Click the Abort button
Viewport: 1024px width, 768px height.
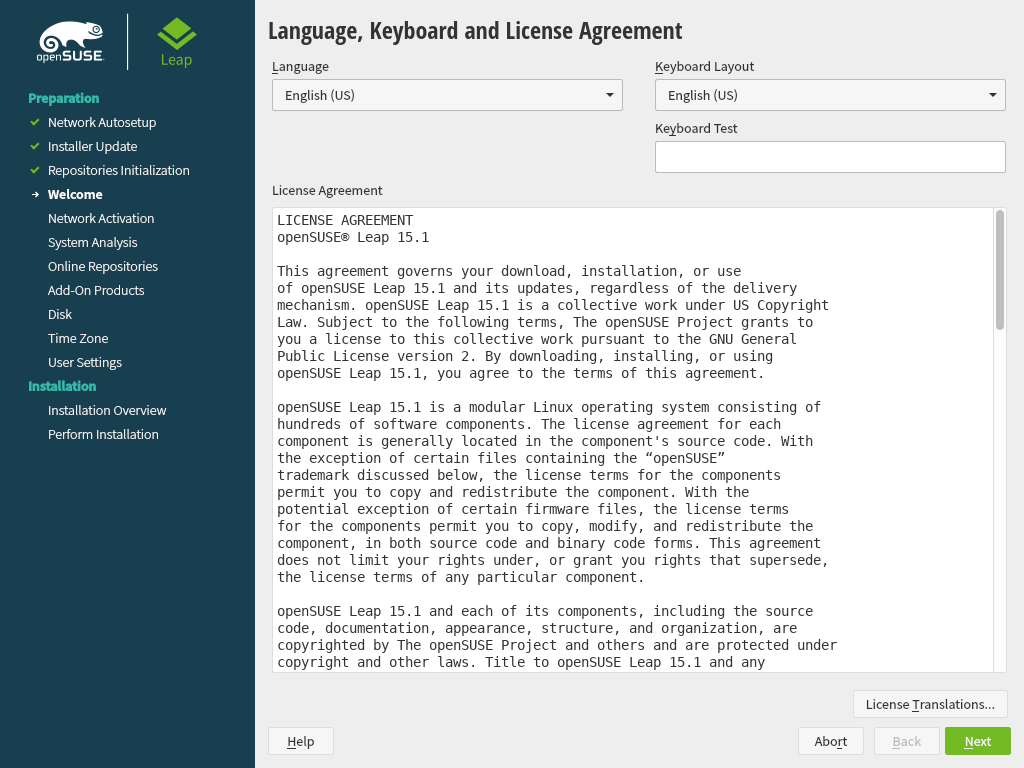(831, 741)
